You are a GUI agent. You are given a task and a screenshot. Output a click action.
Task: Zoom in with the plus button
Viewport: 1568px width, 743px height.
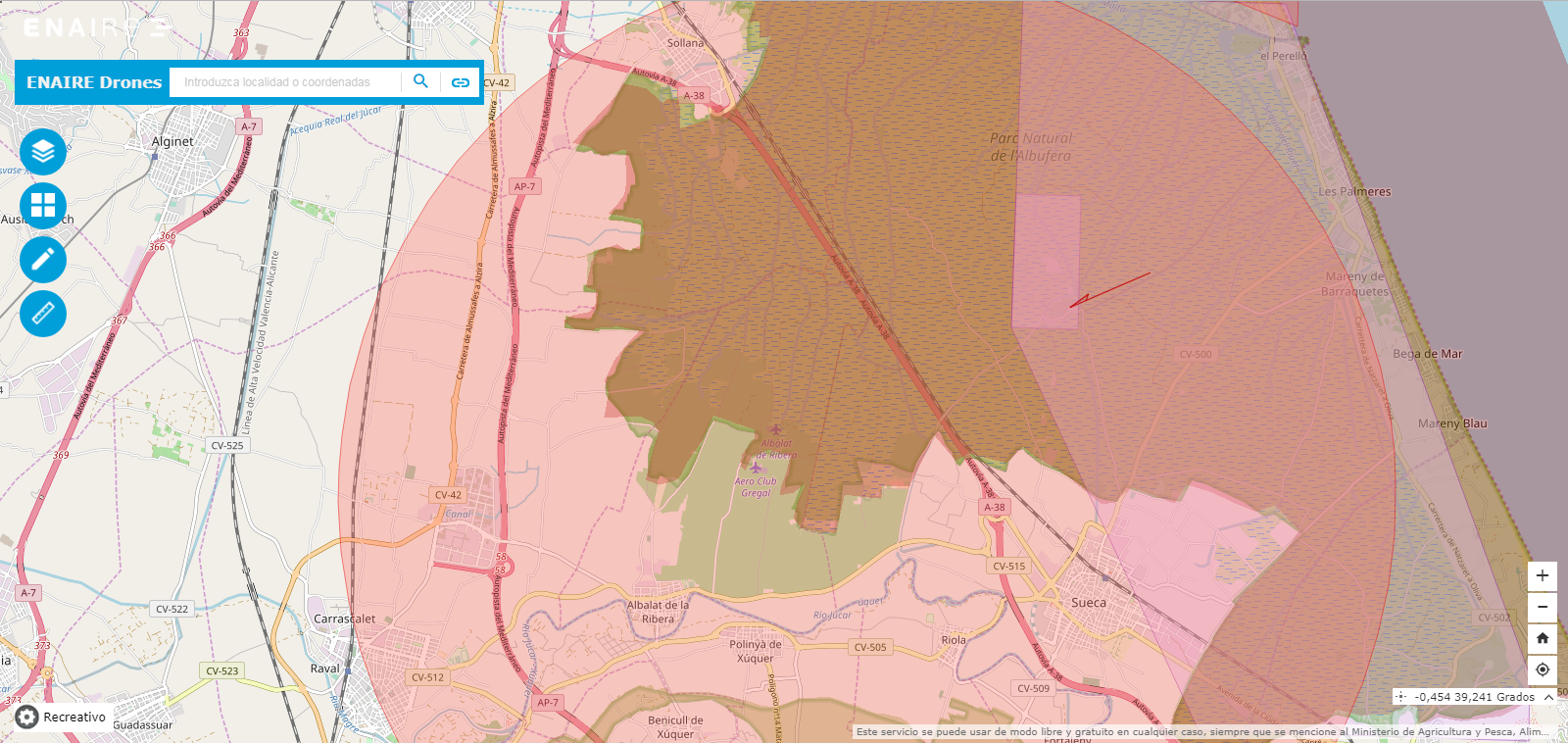click(1542, 575)
